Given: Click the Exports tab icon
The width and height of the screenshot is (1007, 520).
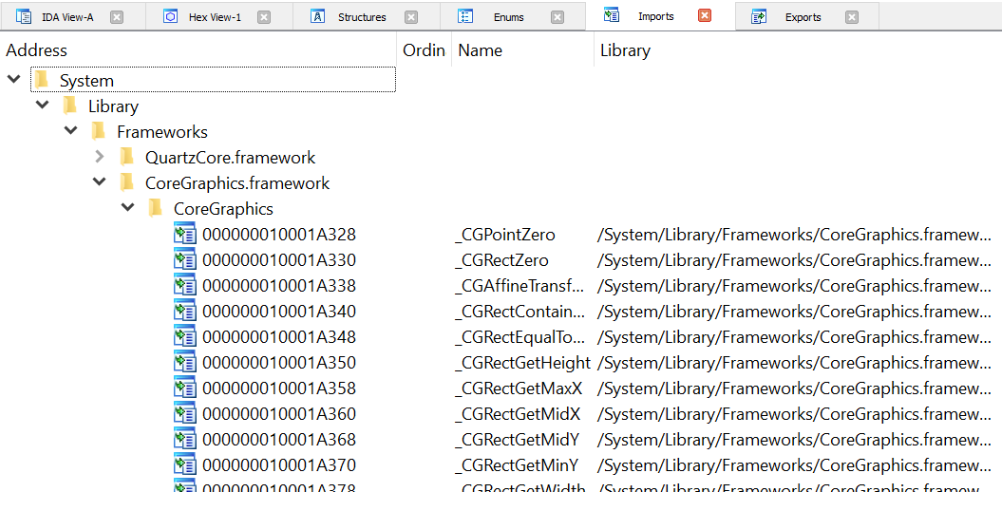Looking at the screenshot, I should tap(758, 17).
